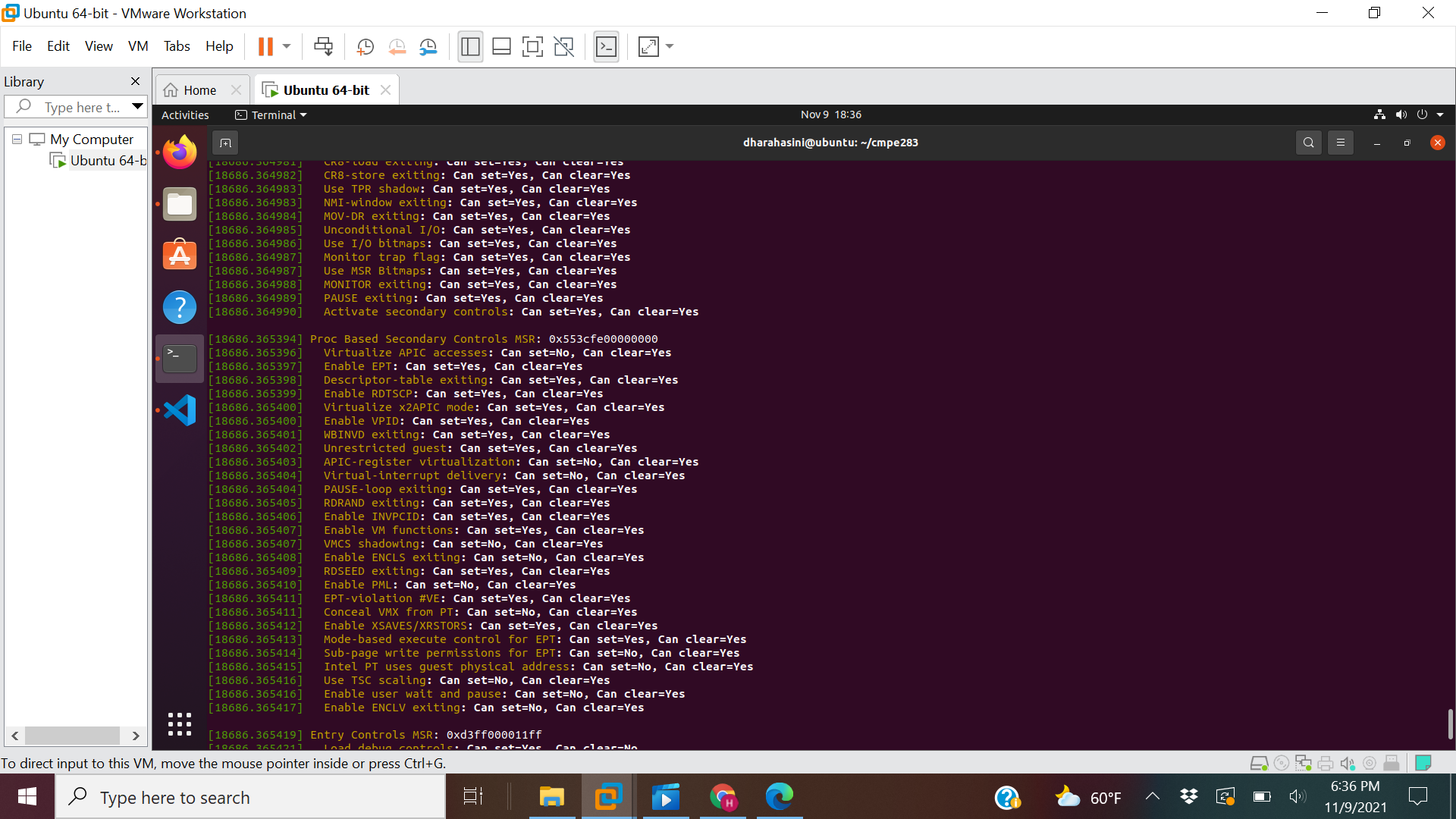1456x819 pixels.
Task: Open the File menu
Action: click(x=22, y=46)
